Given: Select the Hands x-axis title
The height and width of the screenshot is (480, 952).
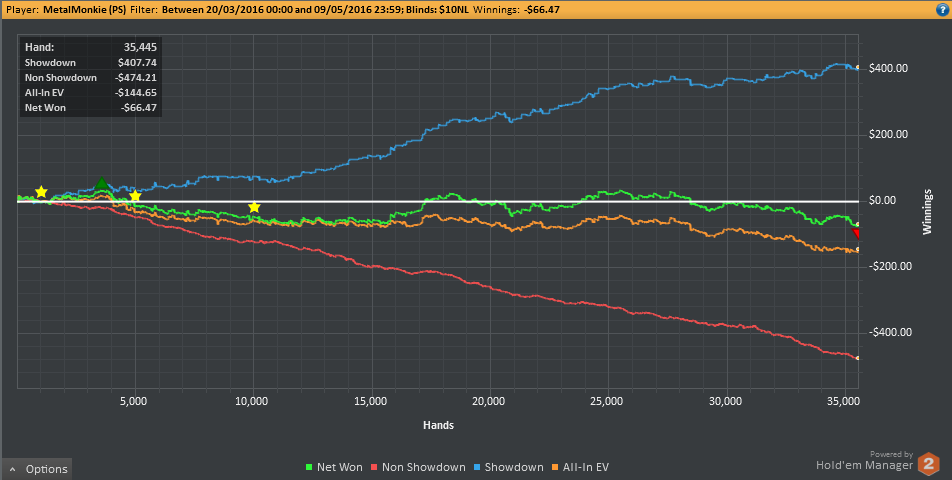Looking at the screenshot, I should (438, 425).
